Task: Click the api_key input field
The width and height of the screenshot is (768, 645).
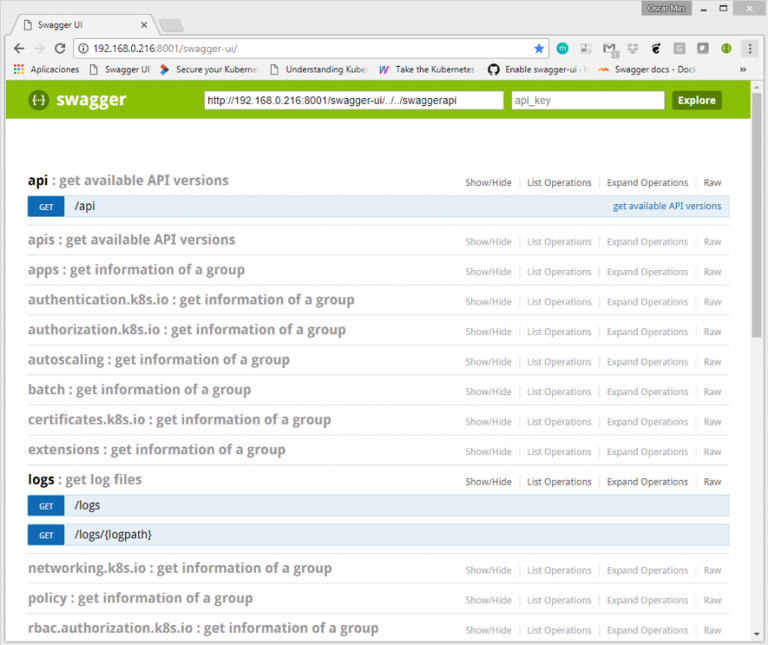Action: coord(588,100)
